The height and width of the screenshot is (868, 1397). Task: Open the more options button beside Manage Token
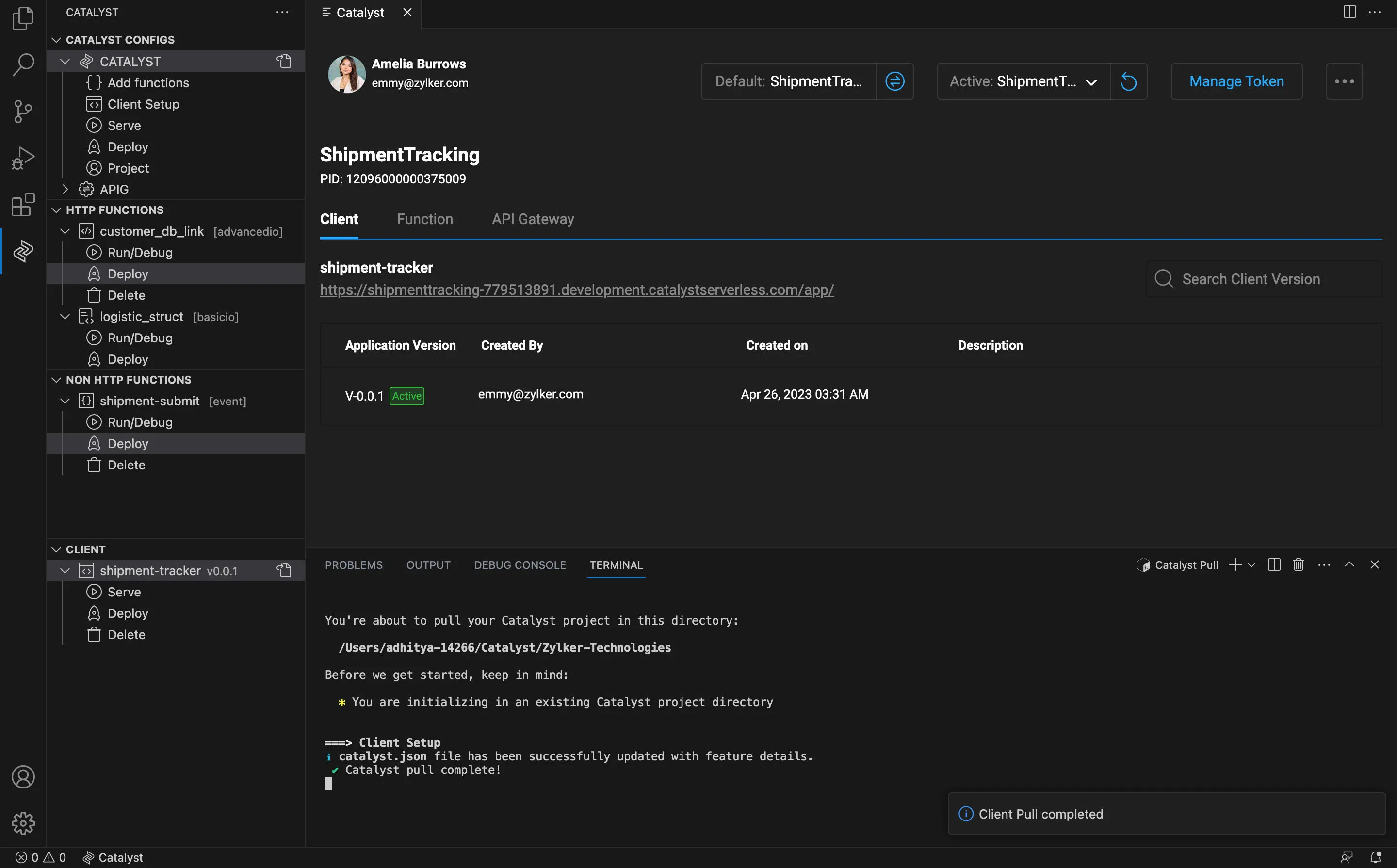(x=1344, y=81)
